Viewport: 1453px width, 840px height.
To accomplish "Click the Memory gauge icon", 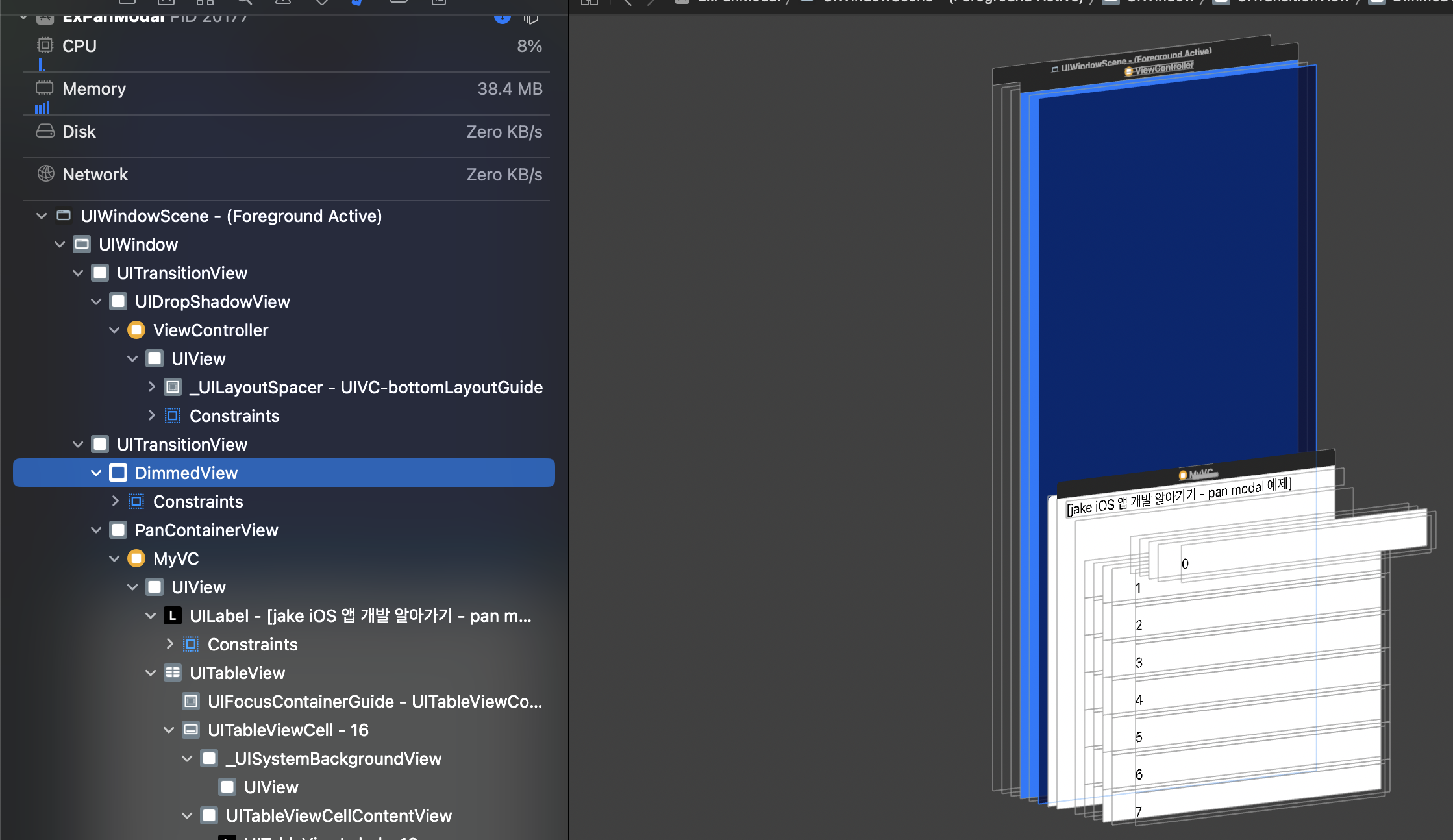I will 44,88.
